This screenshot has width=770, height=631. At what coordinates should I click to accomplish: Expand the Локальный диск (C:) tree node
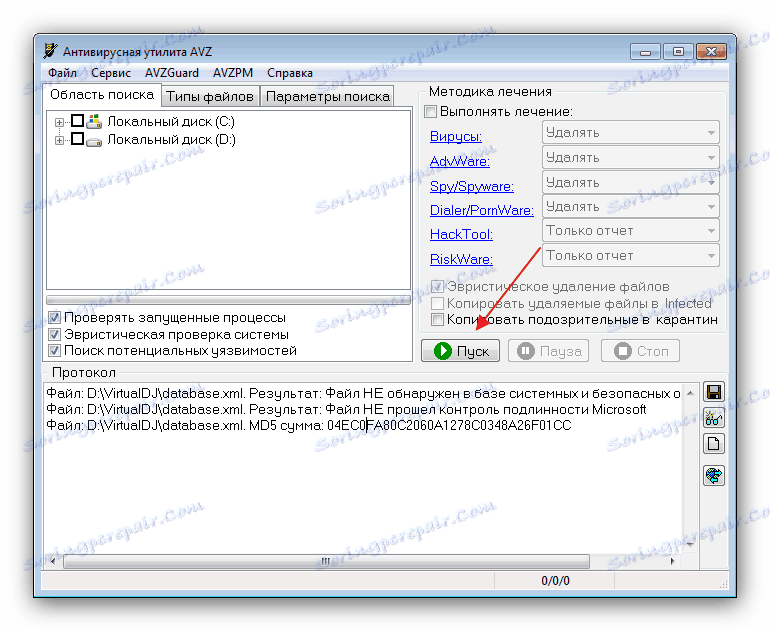click(x=59, y=122)
